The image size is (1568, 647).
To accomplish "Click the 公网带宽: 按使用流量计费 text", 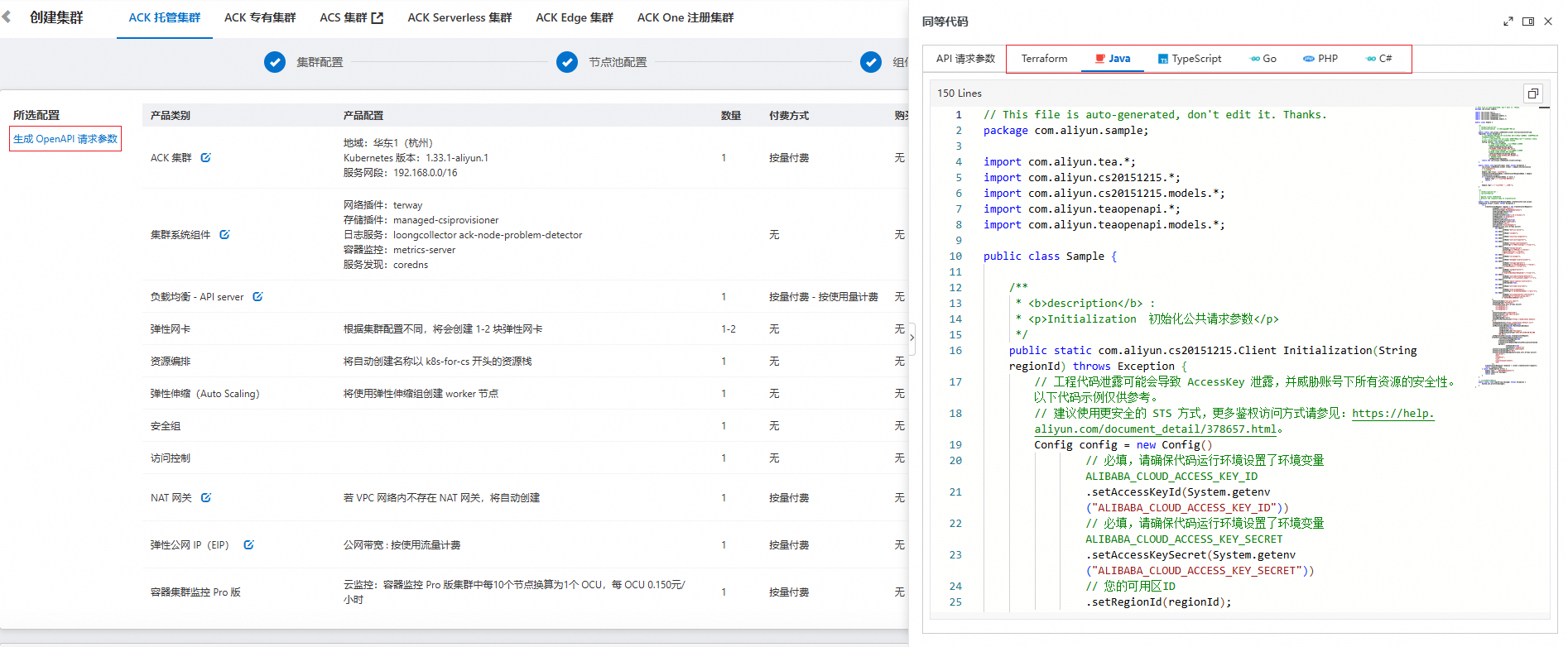I will click(x=402, y=545).
